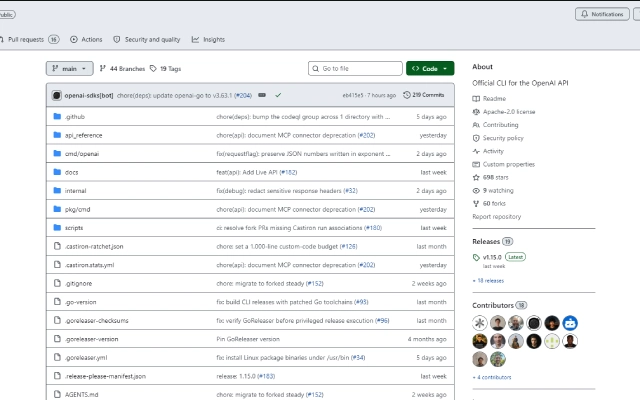Show + 4 contributors link
640x400 pixels.
(x=492, y=378)
